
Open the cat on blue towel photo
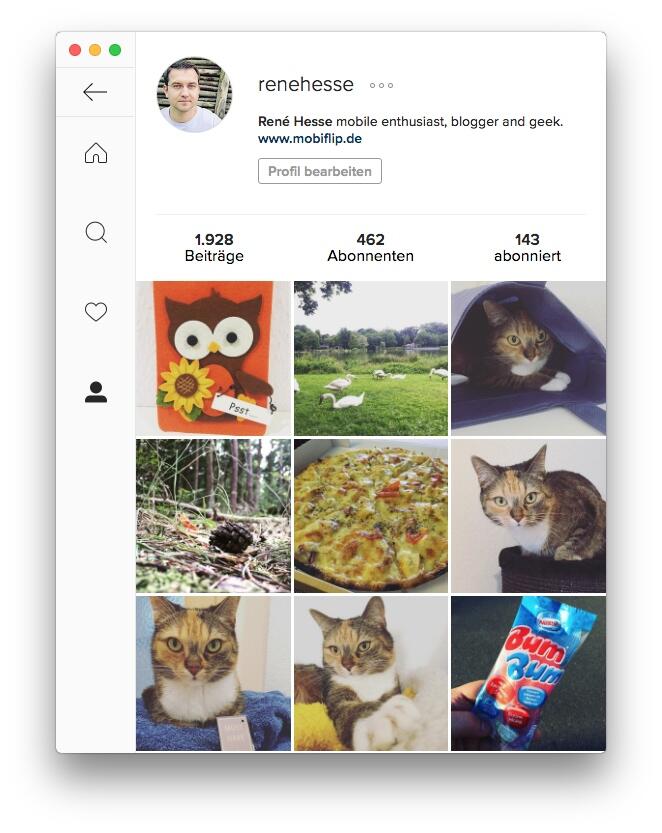[x=213, y=673]
